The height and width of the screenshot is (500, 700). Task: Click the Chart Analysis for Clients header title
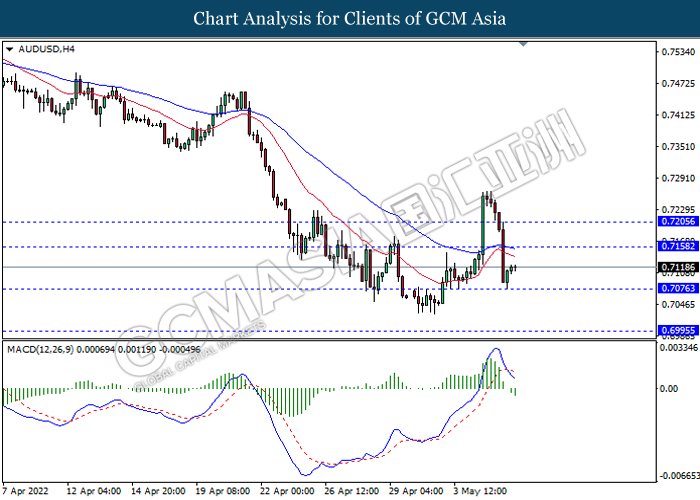point(350,19)
